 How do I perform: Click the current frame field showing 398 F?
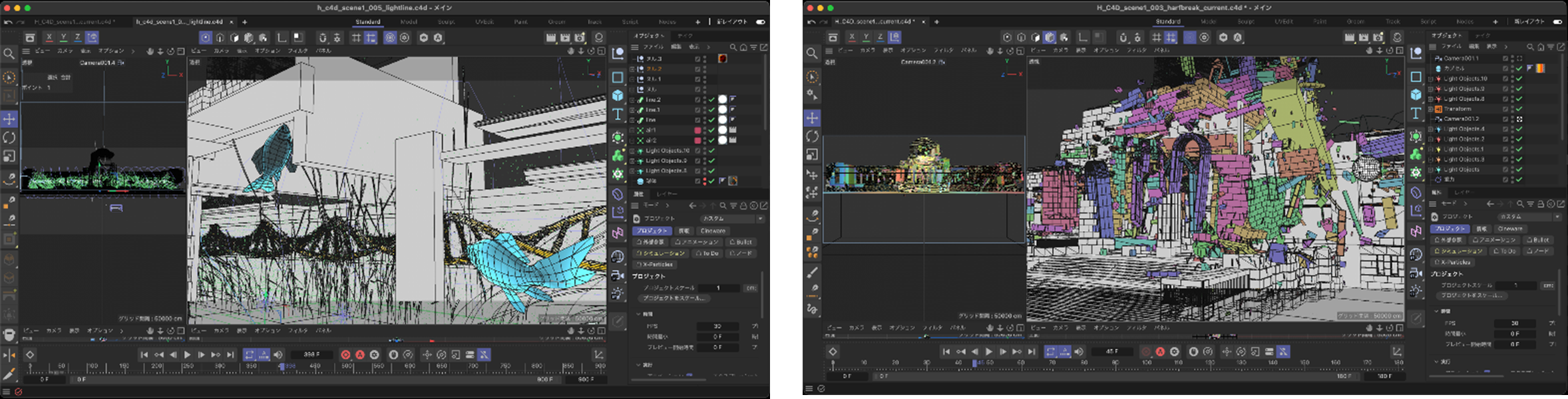pyautogui.click(x=311, y=355)
